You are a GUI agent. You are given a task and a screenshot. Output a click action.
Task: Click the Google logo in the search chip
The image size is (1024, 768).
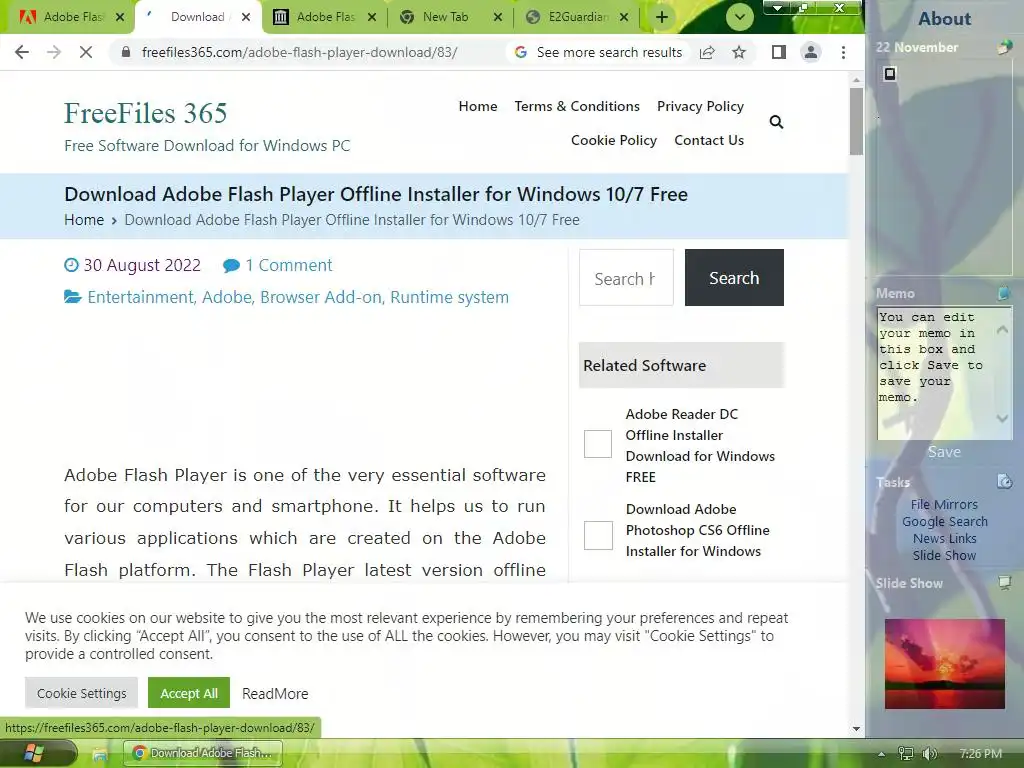pyautogui.click(x=520, y=52)
